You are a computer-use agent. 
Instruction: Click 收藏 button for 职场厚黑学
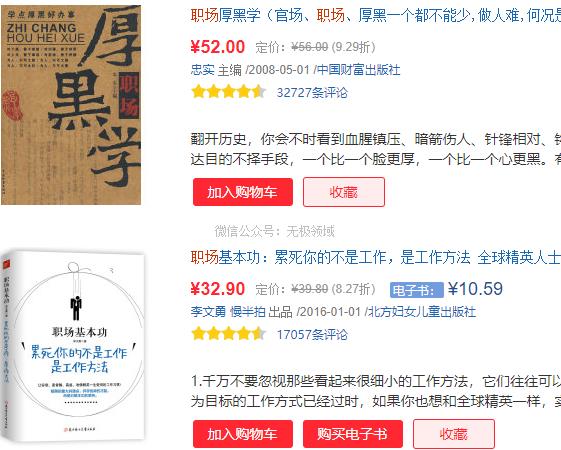(344, 192)
